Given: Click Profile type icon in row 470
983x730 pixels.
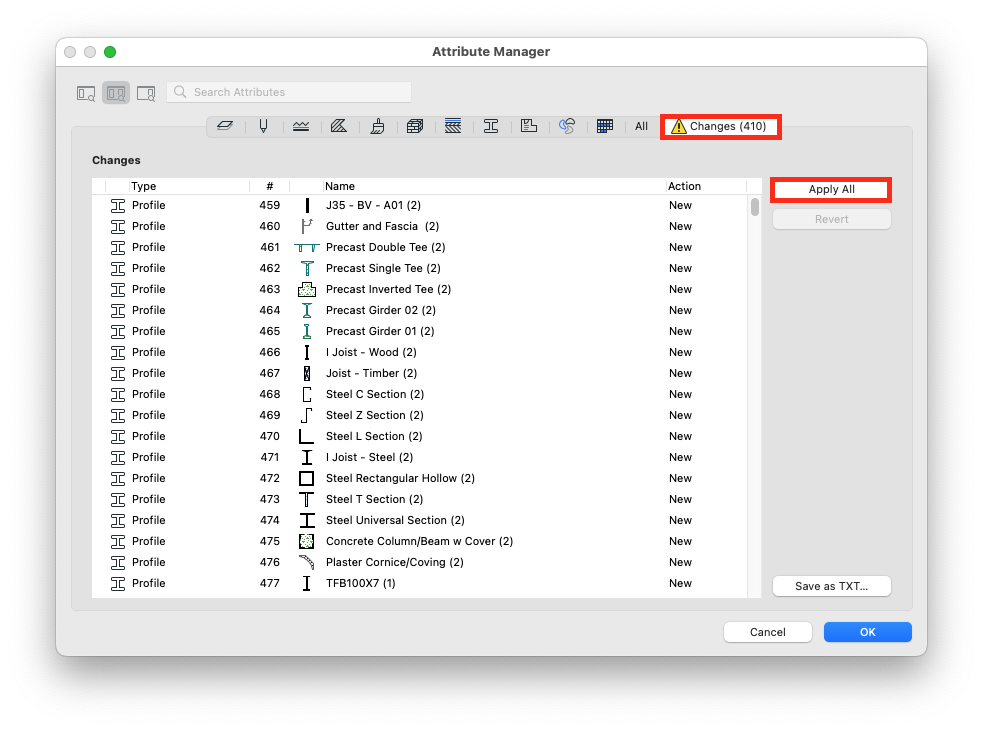Looking at the screenshot, I should (x=118, y=436).
